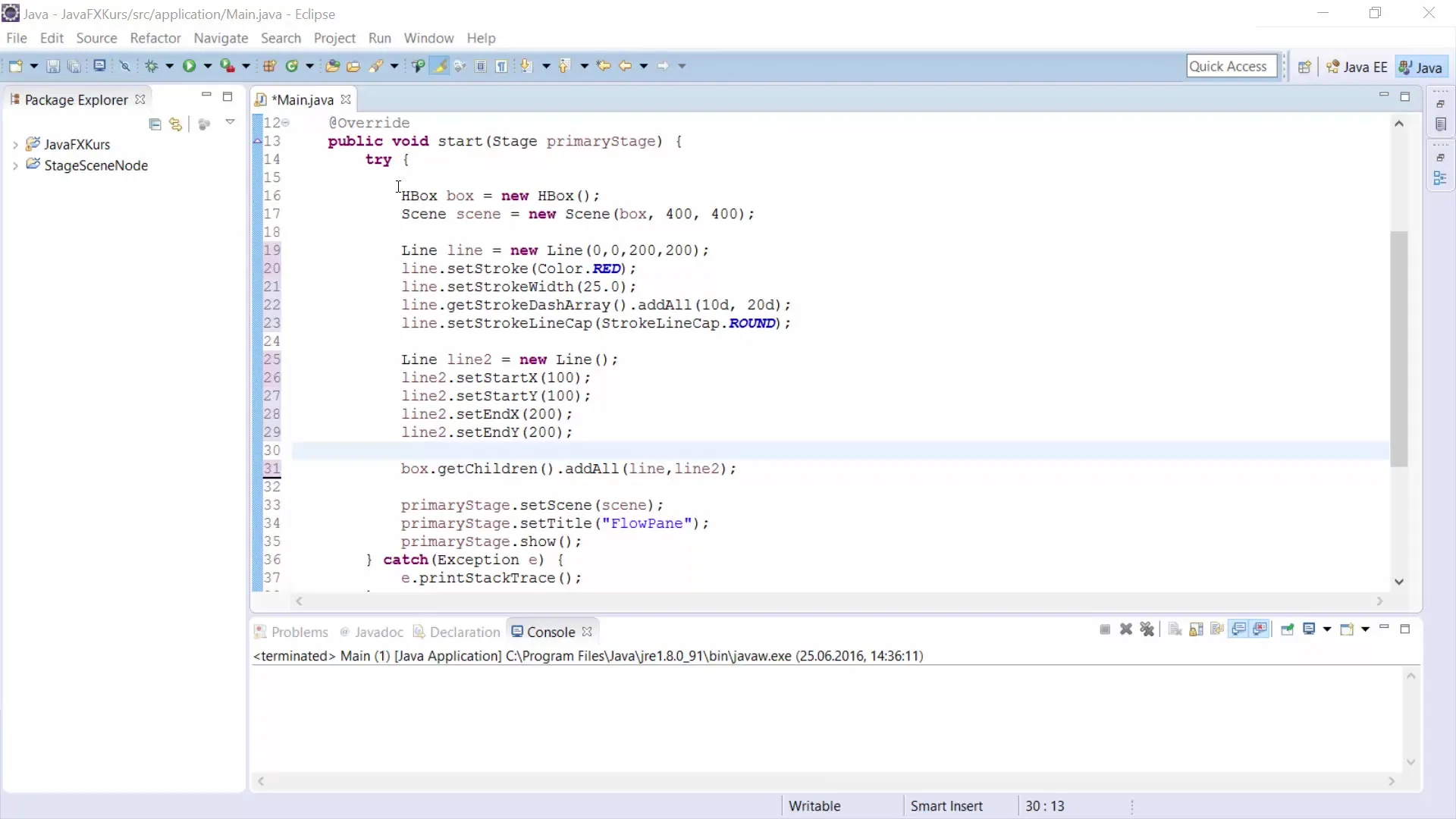This screenshot has width=1456, height=819.
Task: Open the Project menu
Action: [x=334, y=38]
